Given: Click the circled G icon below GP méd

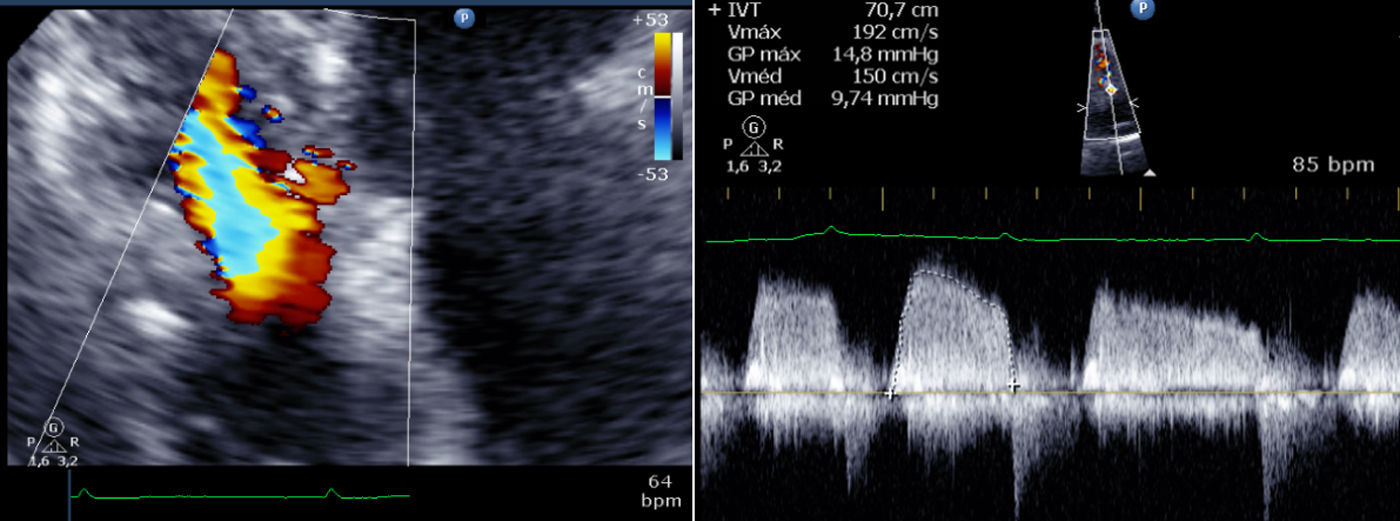Looking at the screenshot, I should click(753, 128).
